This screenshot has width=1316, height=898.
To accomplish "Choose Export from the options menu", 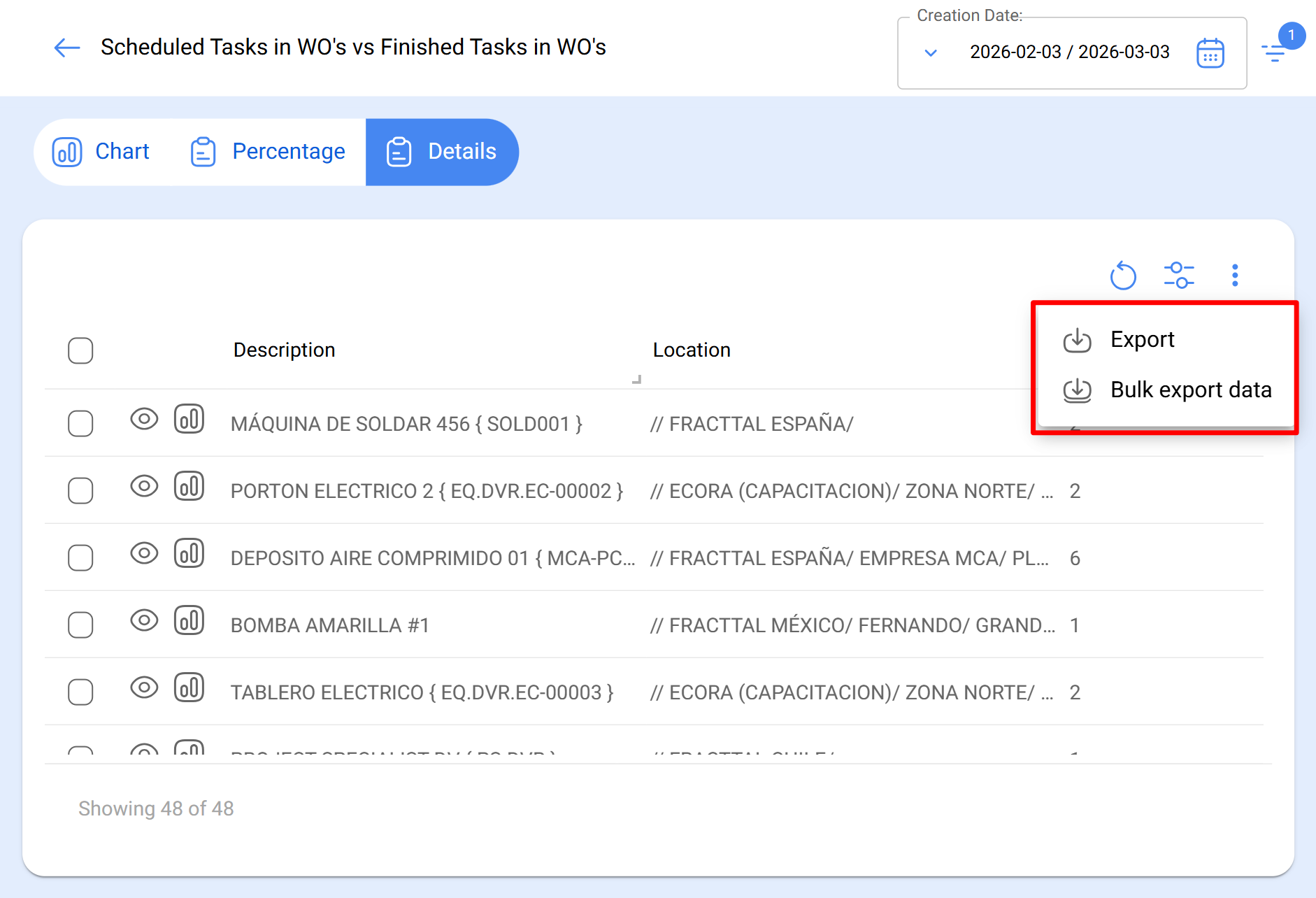I will tap(1142, 340).
